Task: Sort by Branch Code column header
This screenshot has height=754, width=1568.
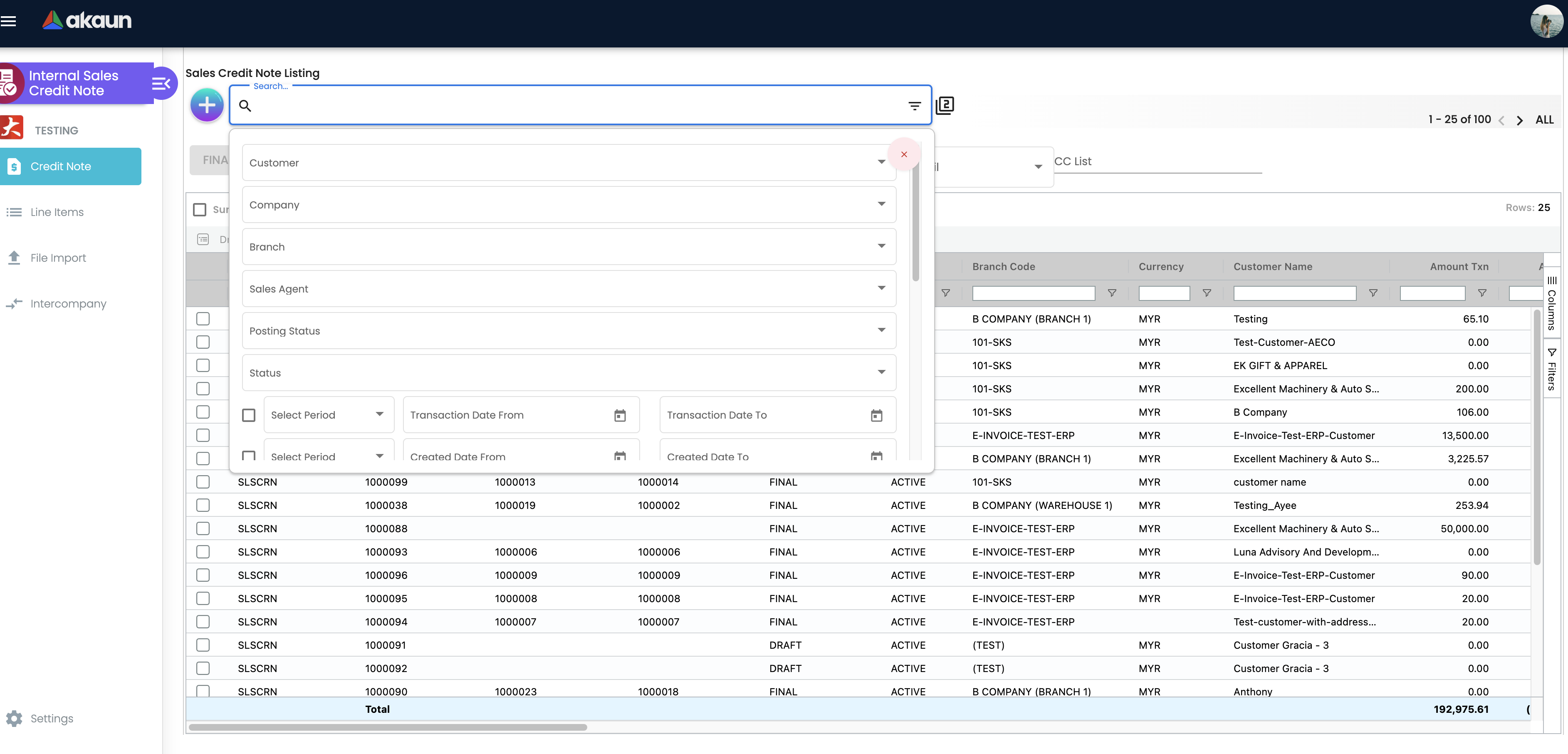Action: (x=1004, y=267)
